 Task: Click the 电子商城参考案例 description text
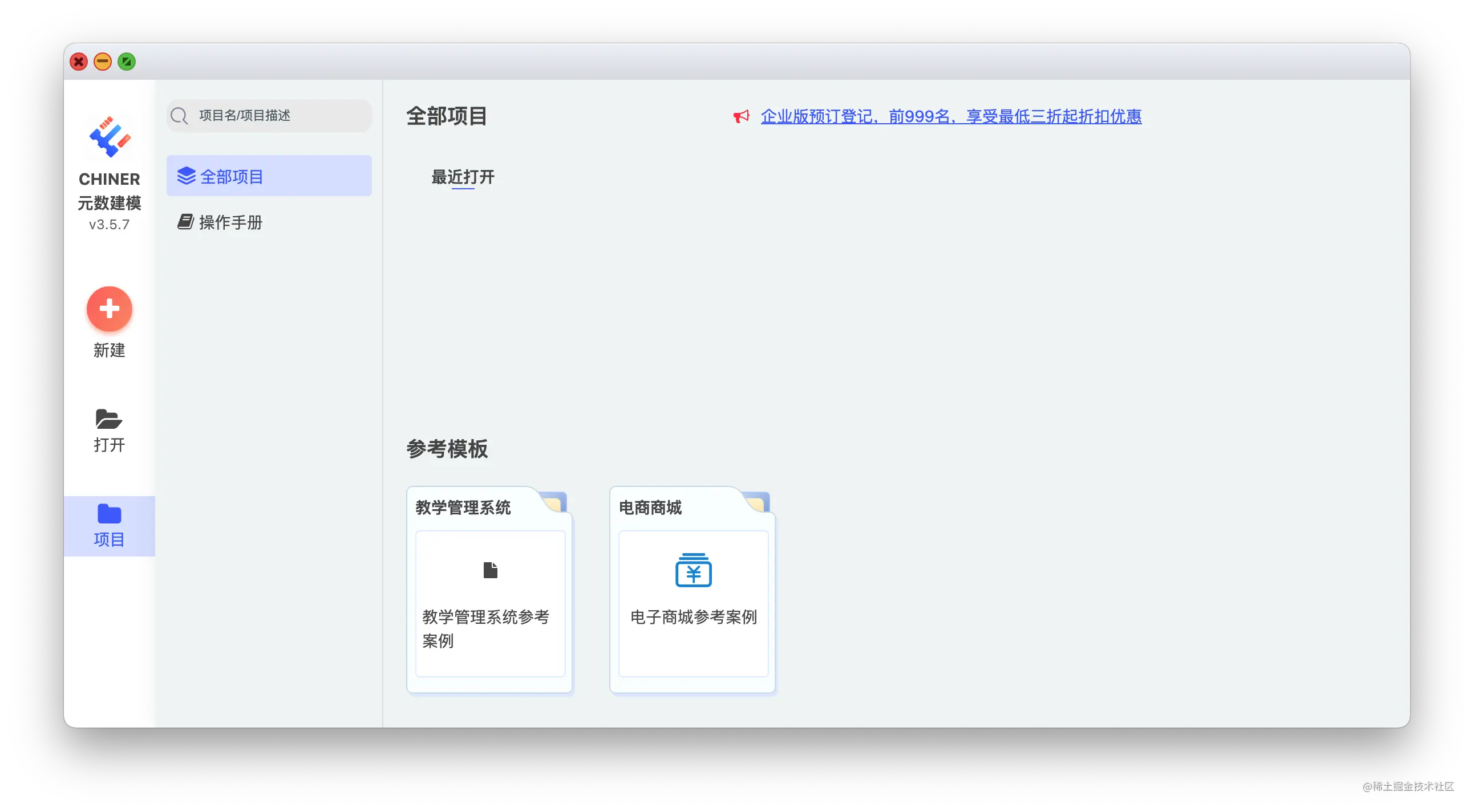693,617
